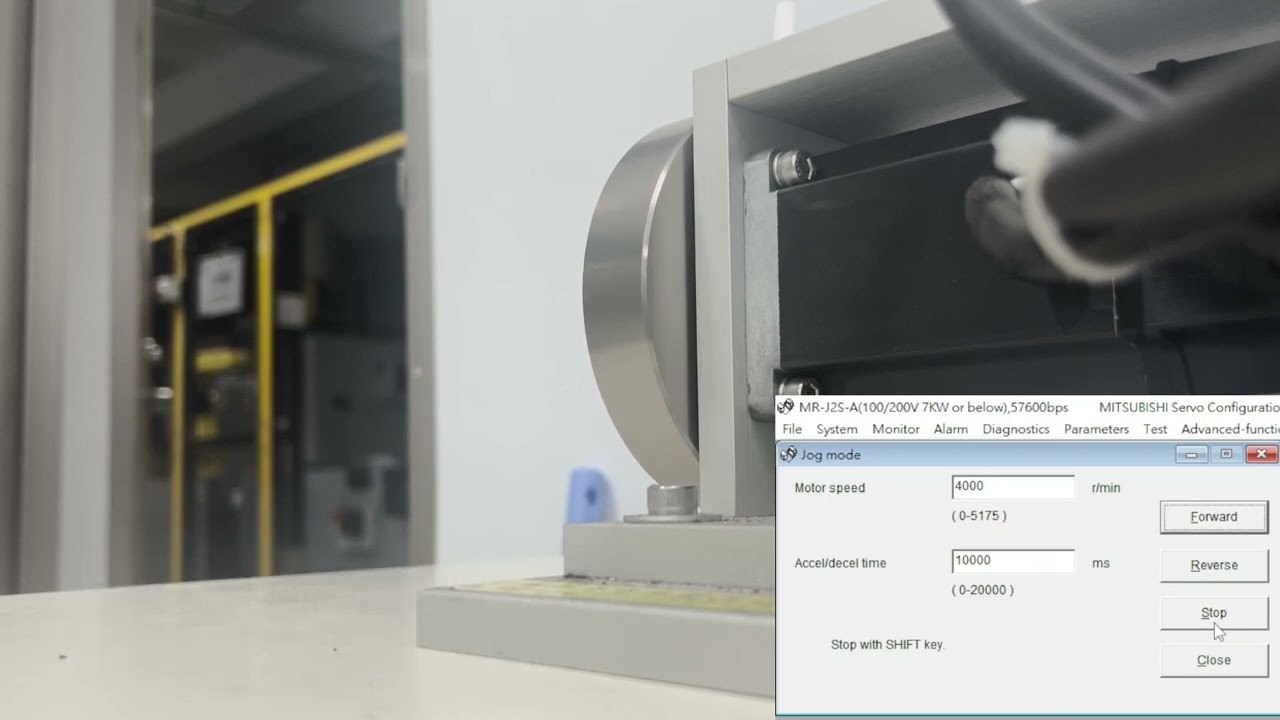Stop the motor with Stop button
1280x720 pixels.
pyautogui.click(x=1214, y=613)
